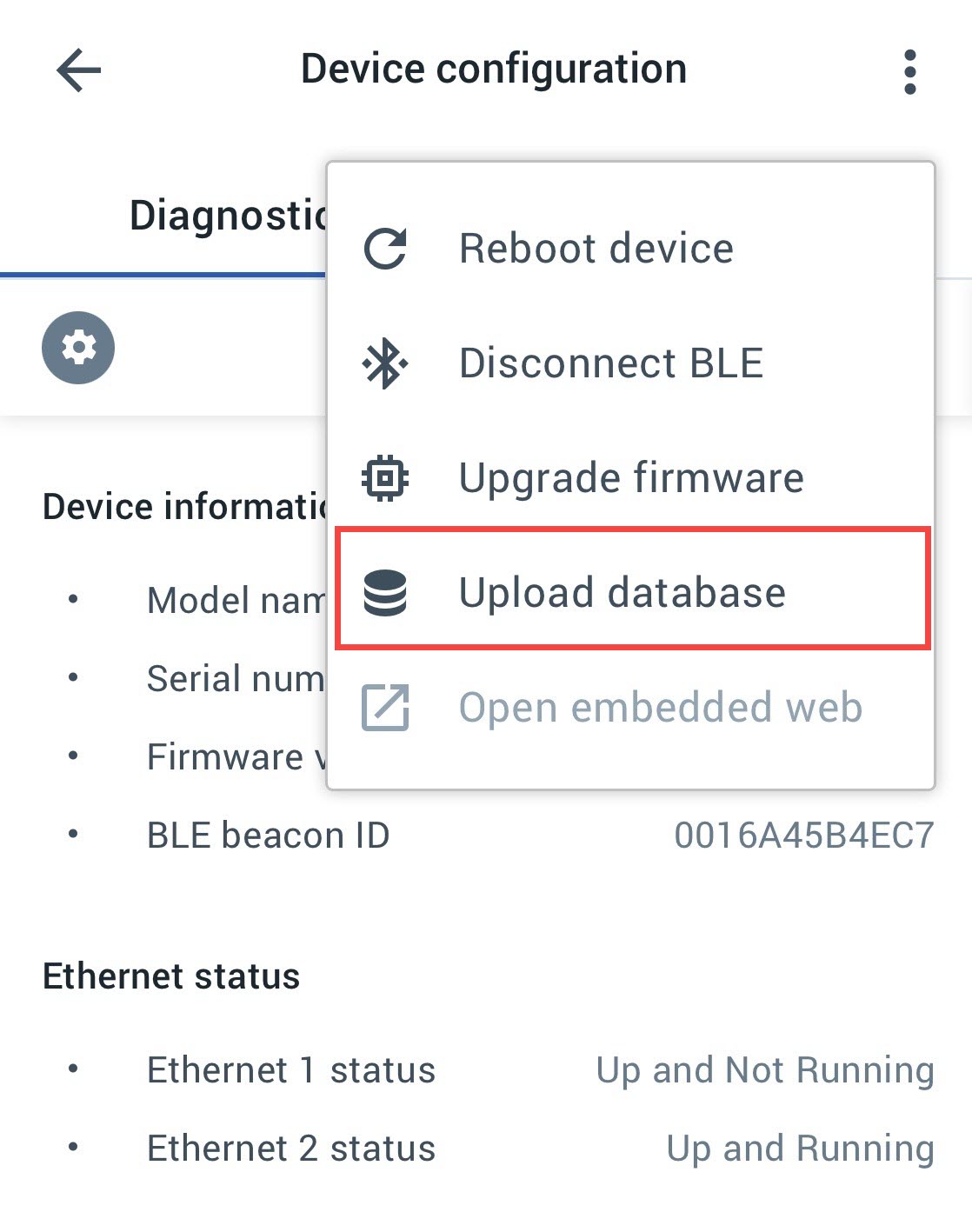Select the reboot circular arrow icon

pos(385,248)
